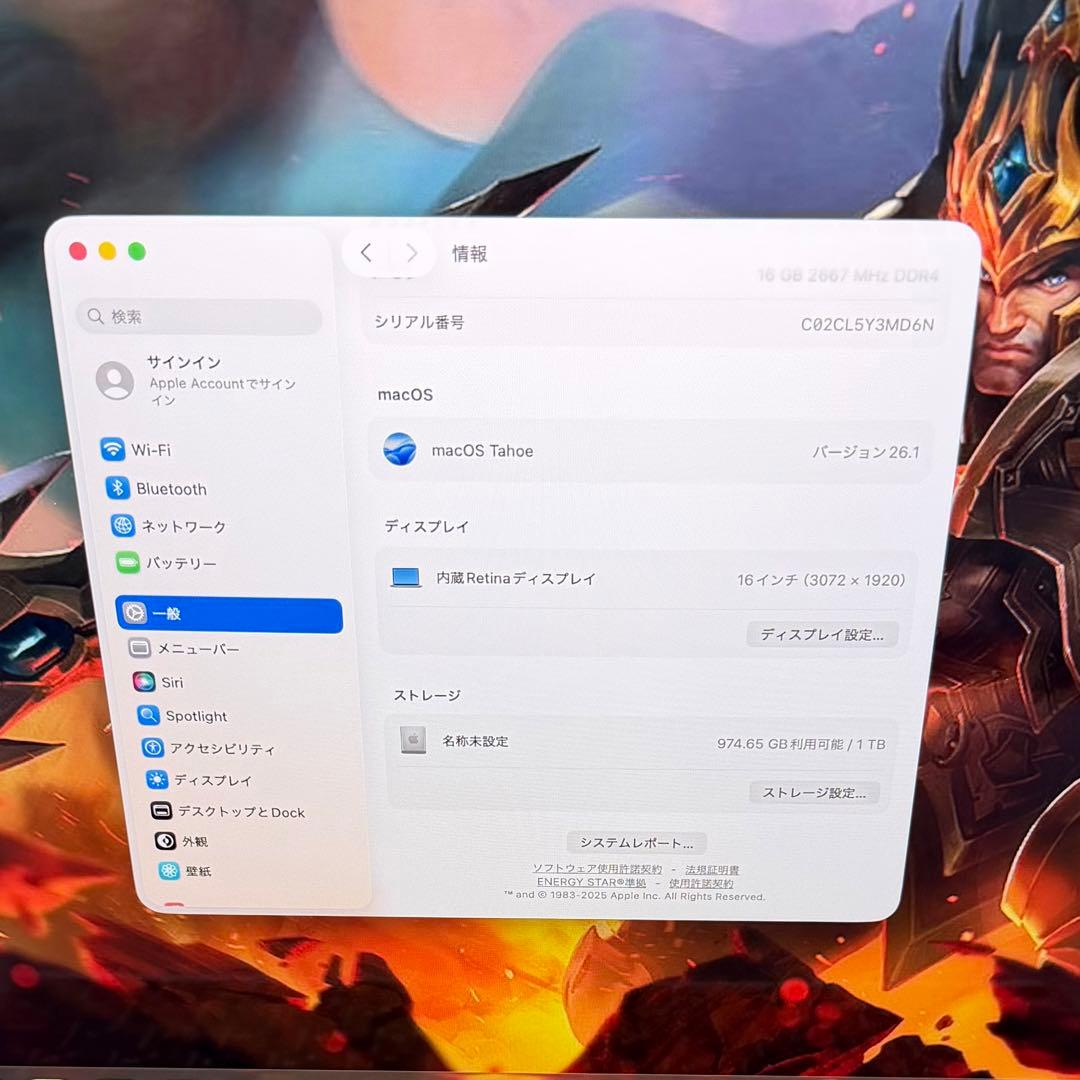Open デスクトップとDock preferences
The image size is (1080, 1080).
coord(228,812)
